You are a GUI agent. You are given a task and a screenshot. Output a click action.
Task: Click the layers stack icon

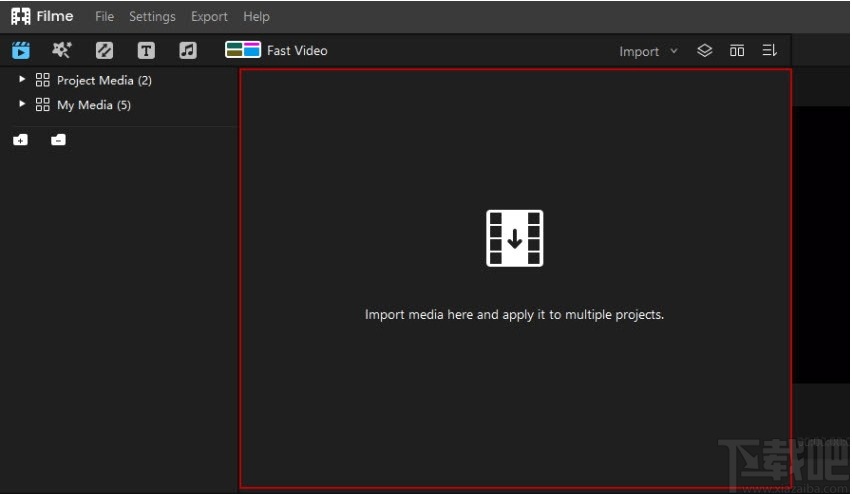(x=704, y=51)
